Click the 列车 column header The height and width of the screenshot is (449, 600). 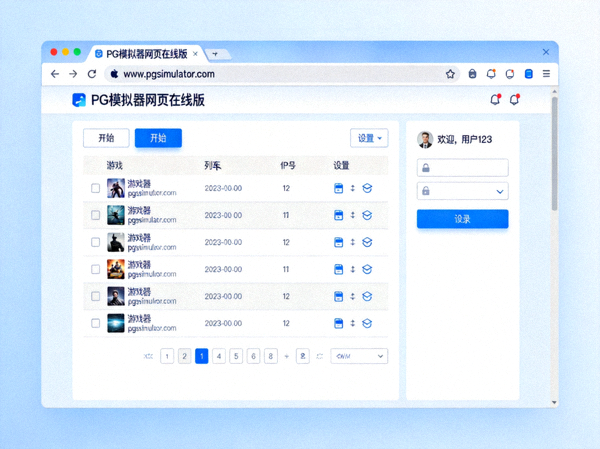click(x=212, y=165)
